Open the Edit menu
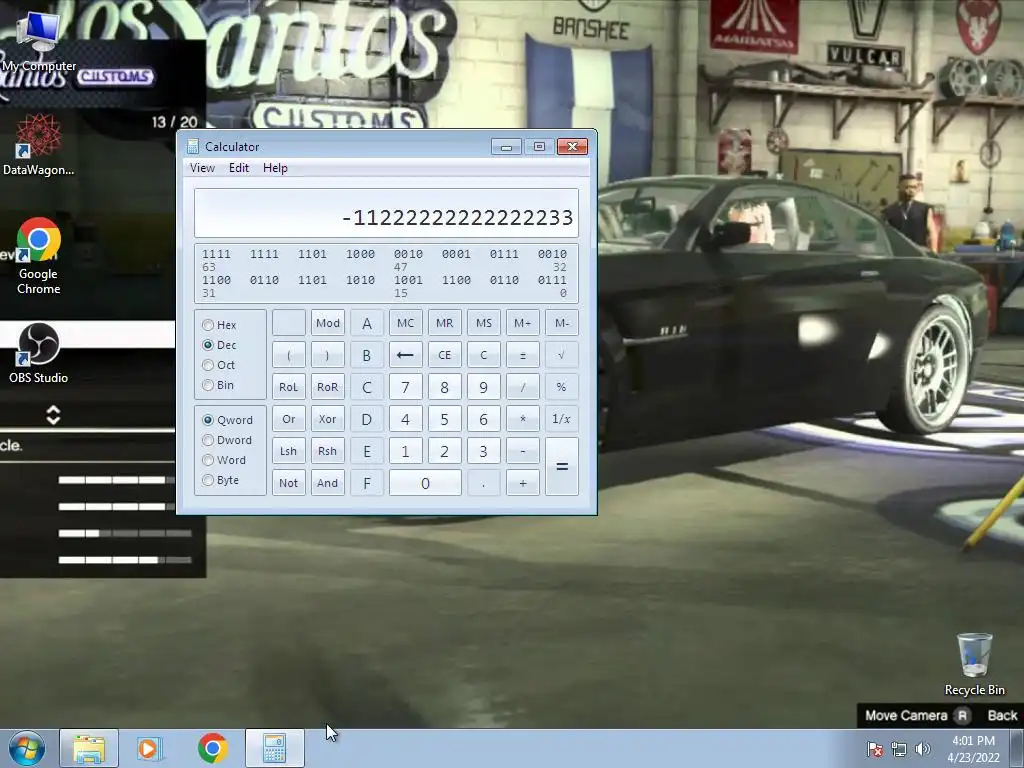 239,168
